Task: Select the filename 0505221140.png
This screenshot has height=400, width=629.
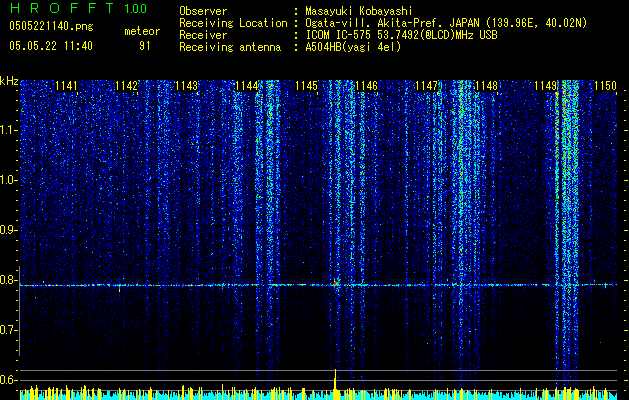Action: point(51,26)
